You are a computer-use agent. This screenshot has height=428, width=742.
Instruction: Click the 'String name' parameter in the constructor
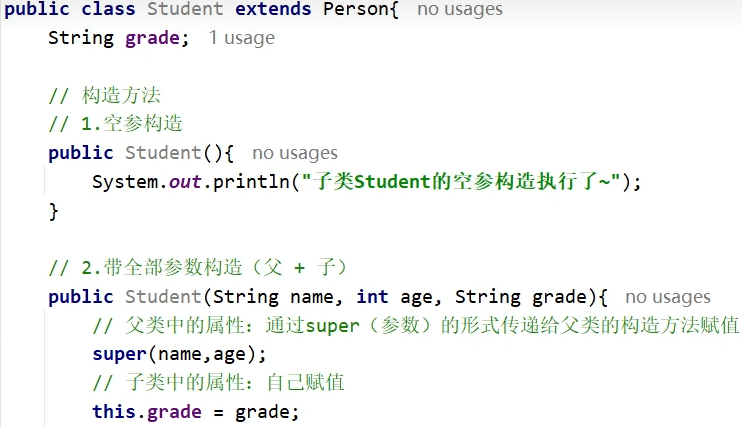point(273,297)
